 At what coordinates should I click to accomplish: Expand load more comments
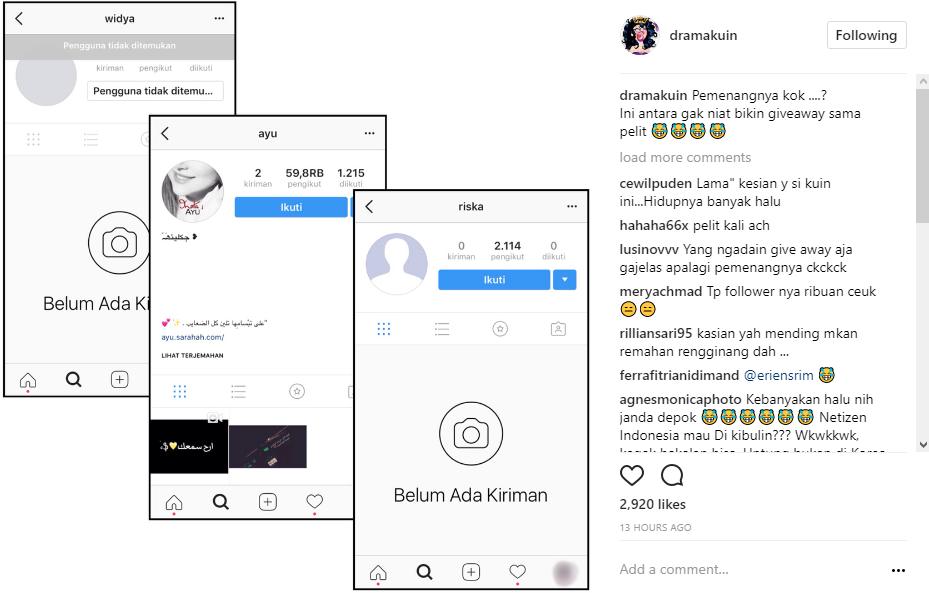click(685, 158)
